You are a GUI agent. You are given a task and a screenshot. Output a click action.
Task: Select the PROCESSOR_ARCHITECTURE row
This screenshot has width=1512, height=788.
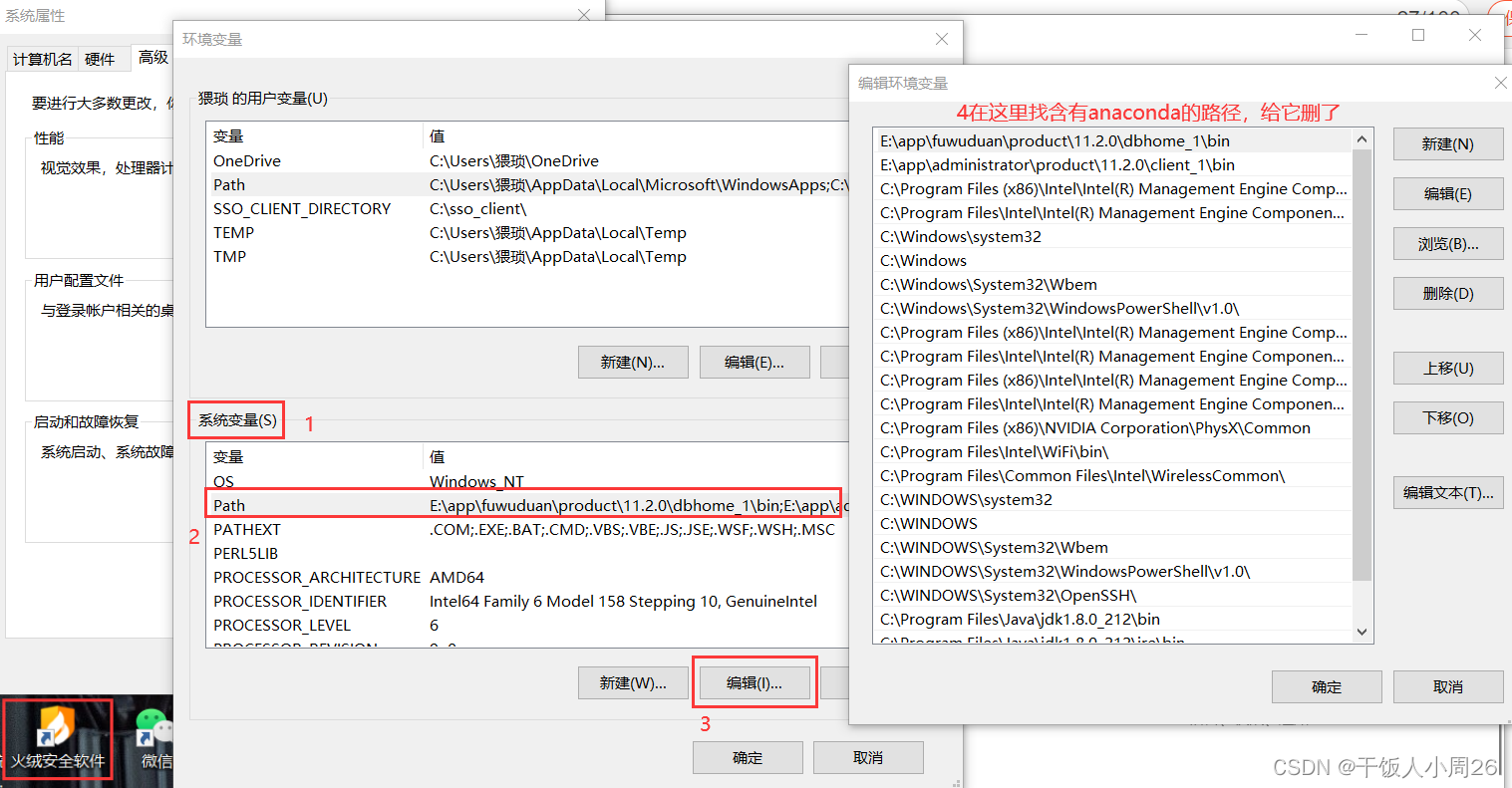528,578
